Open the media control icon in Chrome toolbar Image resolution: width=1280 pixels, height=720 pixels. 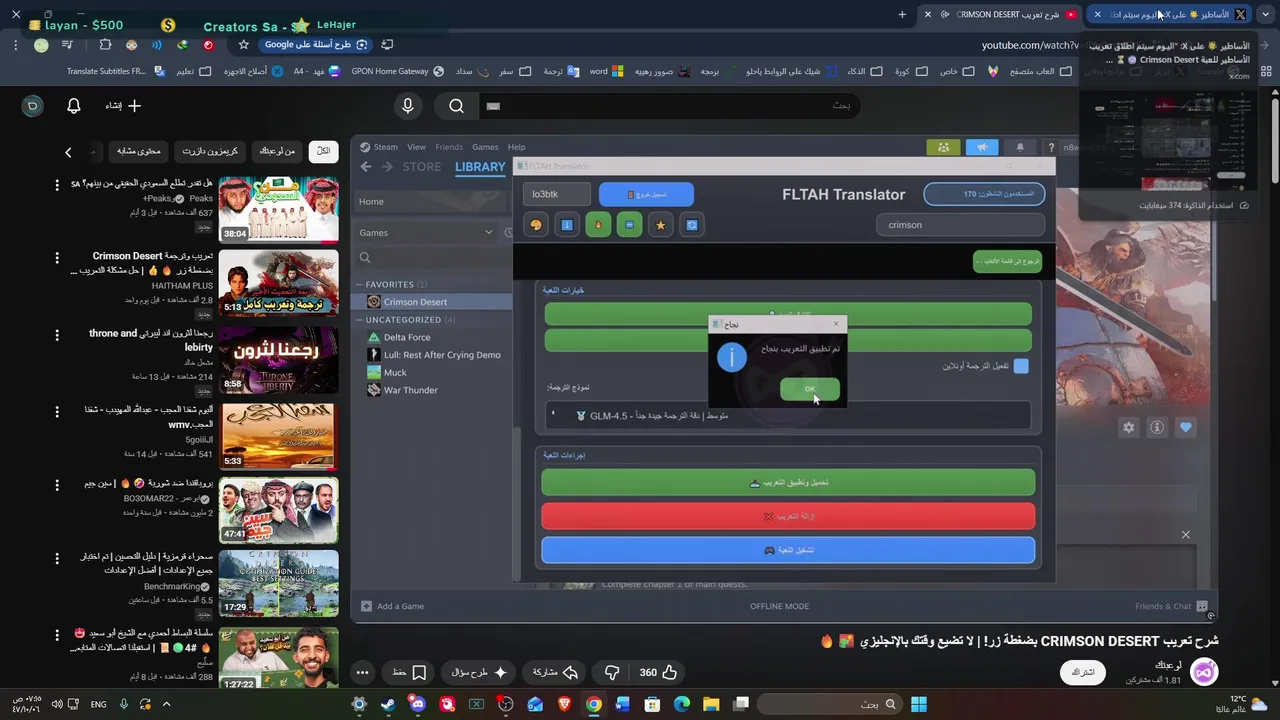[67, 45]
